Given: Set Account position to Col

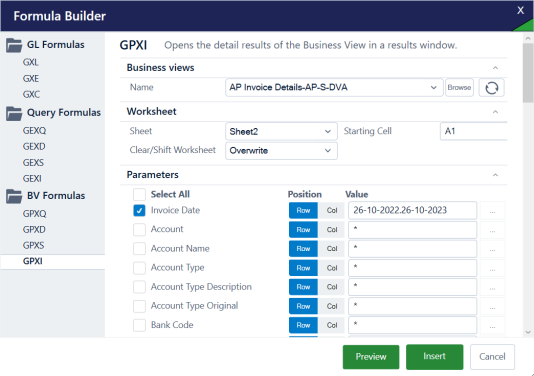Looking at the screenshot, I should pyautogui.click(x=332, y=230).
